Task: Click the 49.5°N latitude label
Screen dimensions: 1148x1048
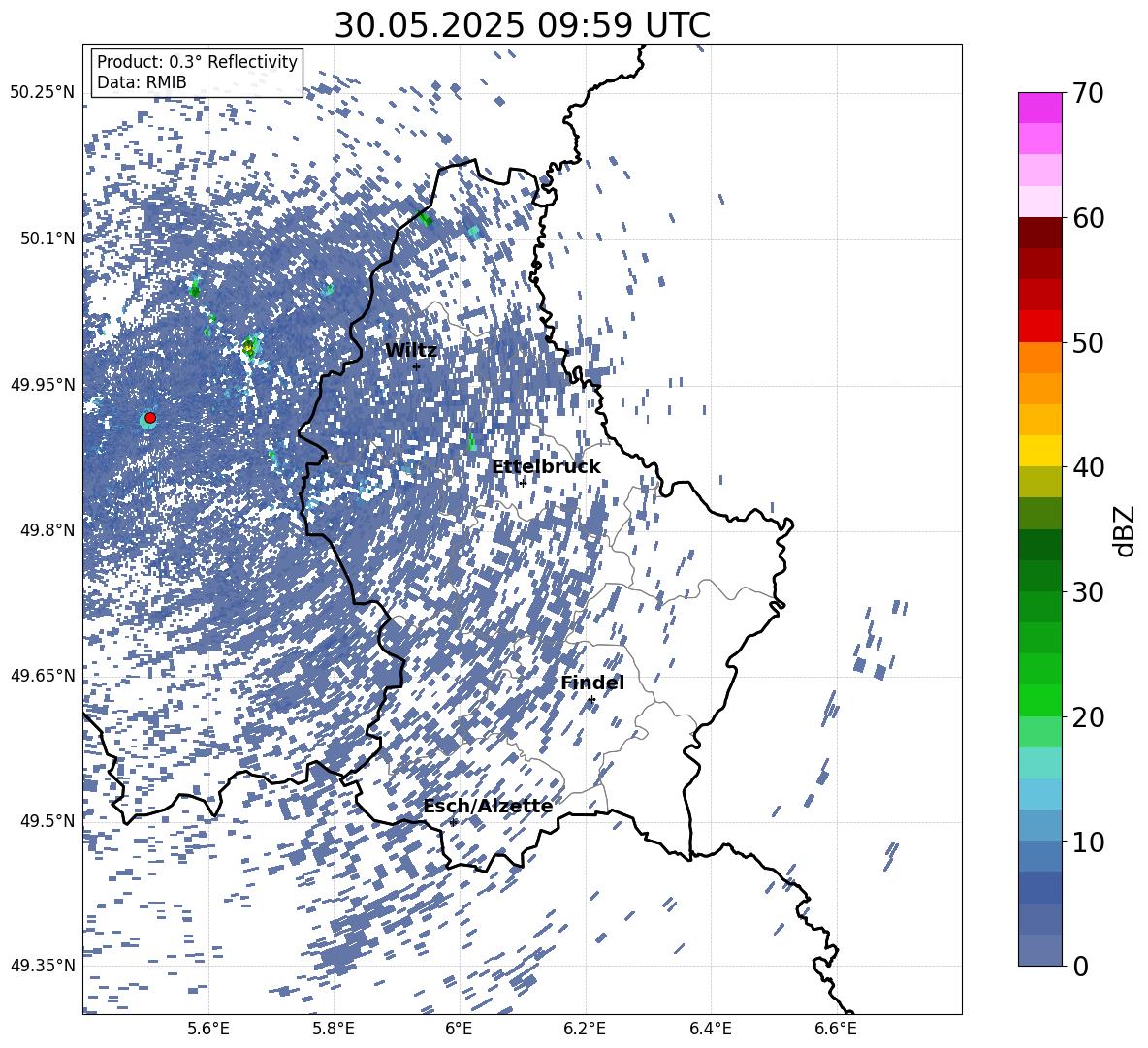Action: pos(47,820)
